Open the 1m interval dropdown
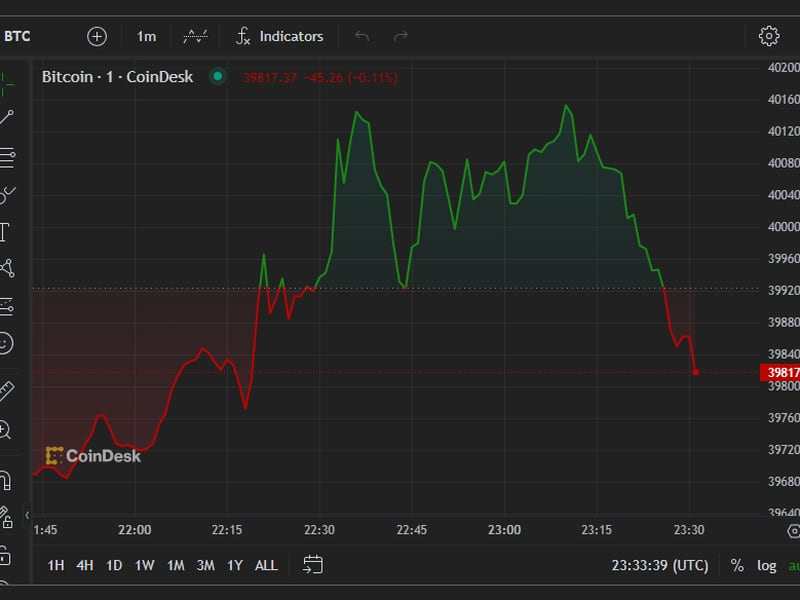Screen dimensions: 800x600 146,37
